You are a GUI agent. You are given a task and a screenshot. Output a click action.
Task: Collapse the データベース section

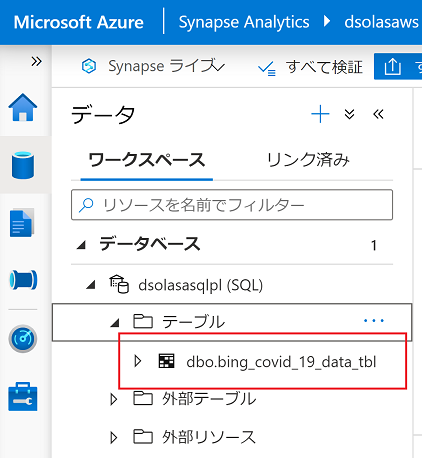click(x=81, y=246)
